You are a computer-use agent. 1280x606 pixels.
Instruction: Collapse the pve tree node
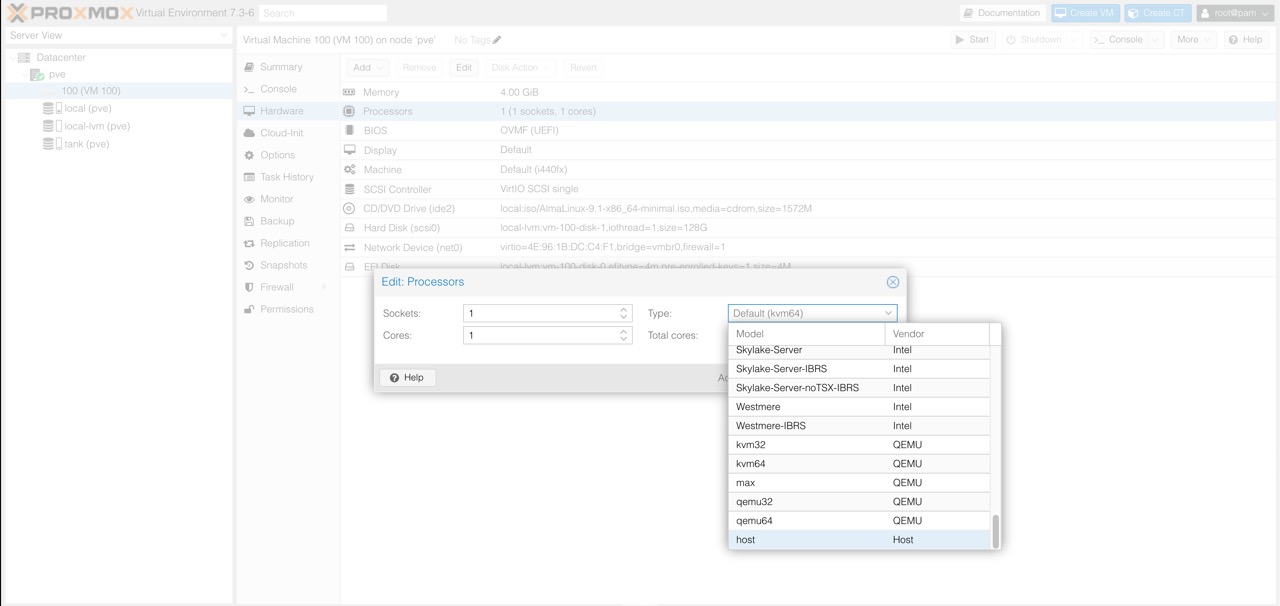pyautogui.click(x=24, y=75)
